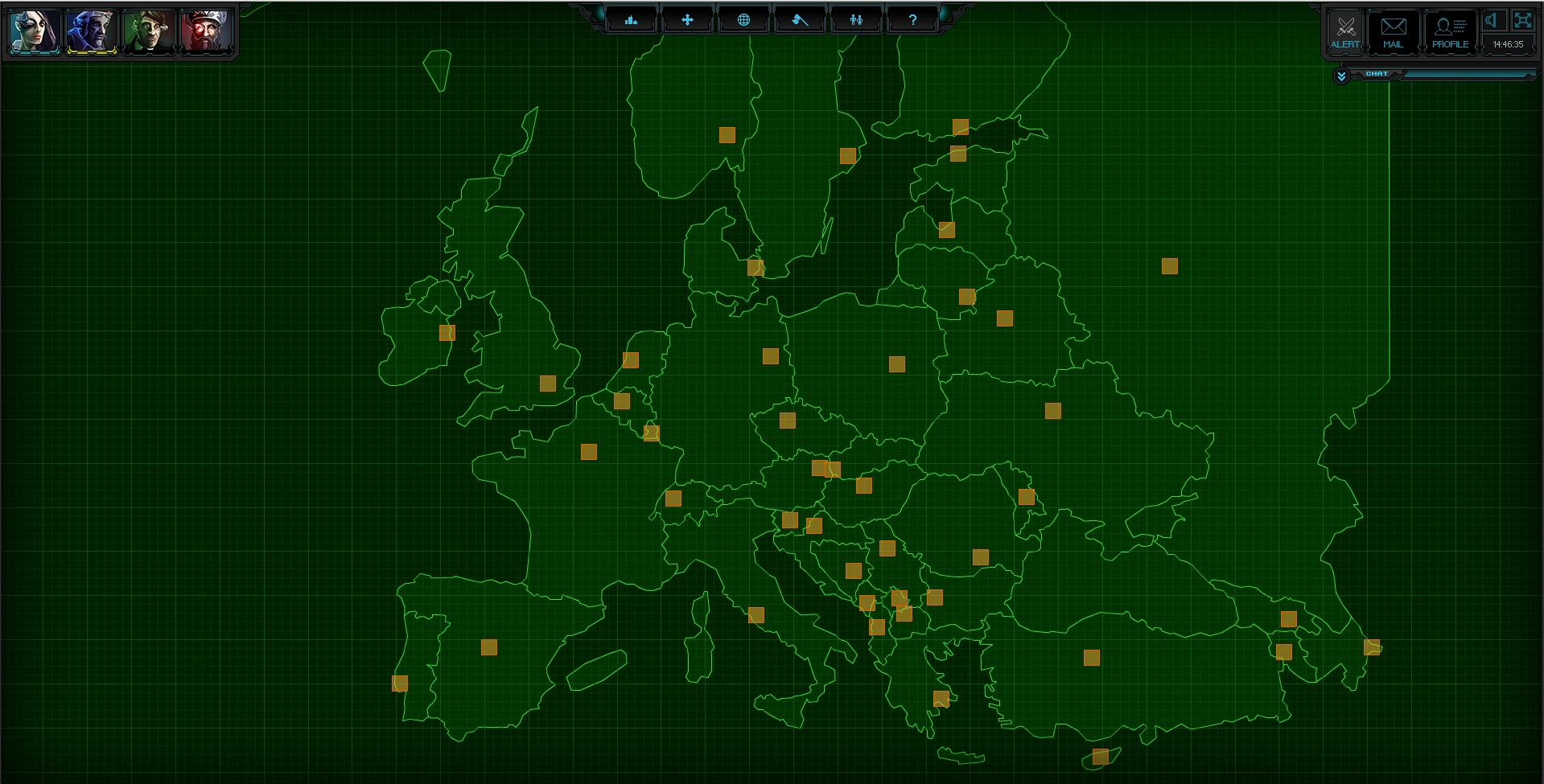Click the man-and-woman people icon
Viewport: 1544px width, 784px height.
coord(856,20)
